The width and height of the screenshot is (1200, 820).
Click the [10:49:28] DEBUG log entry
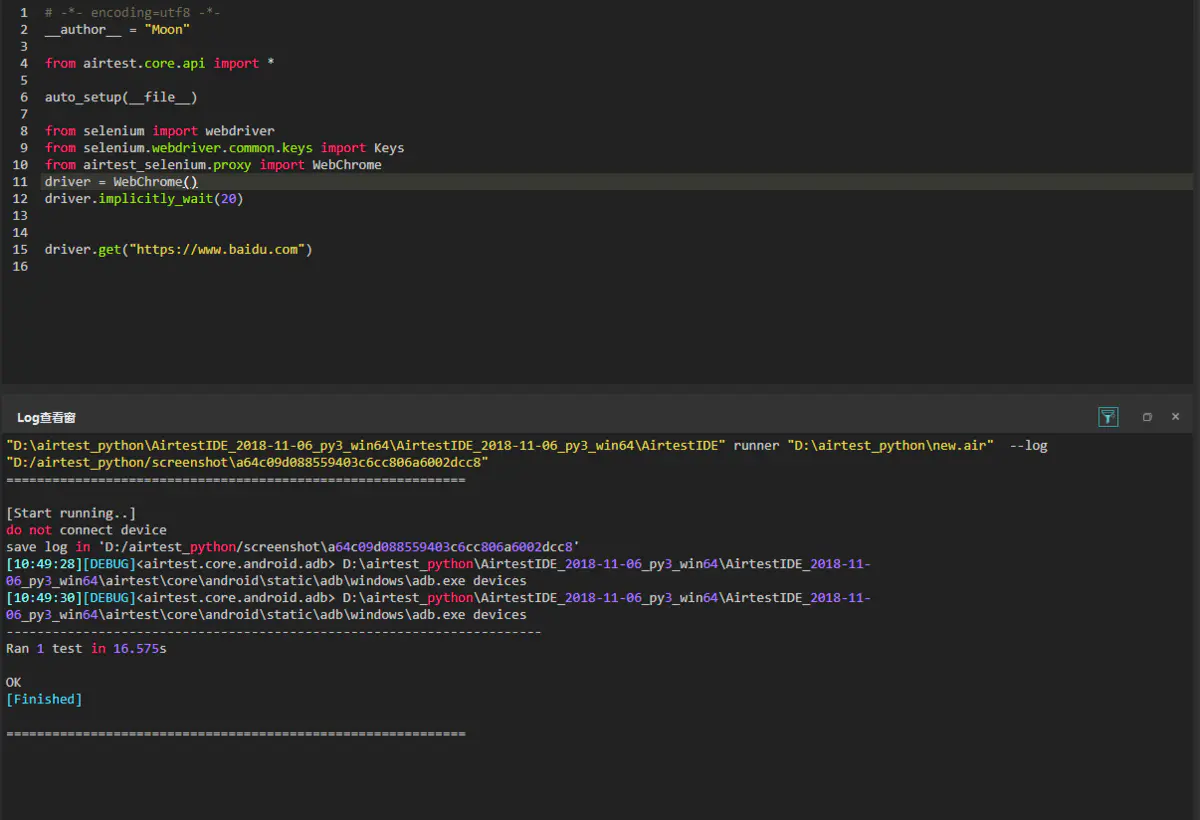pyautogui.click(x=438, y=573)
